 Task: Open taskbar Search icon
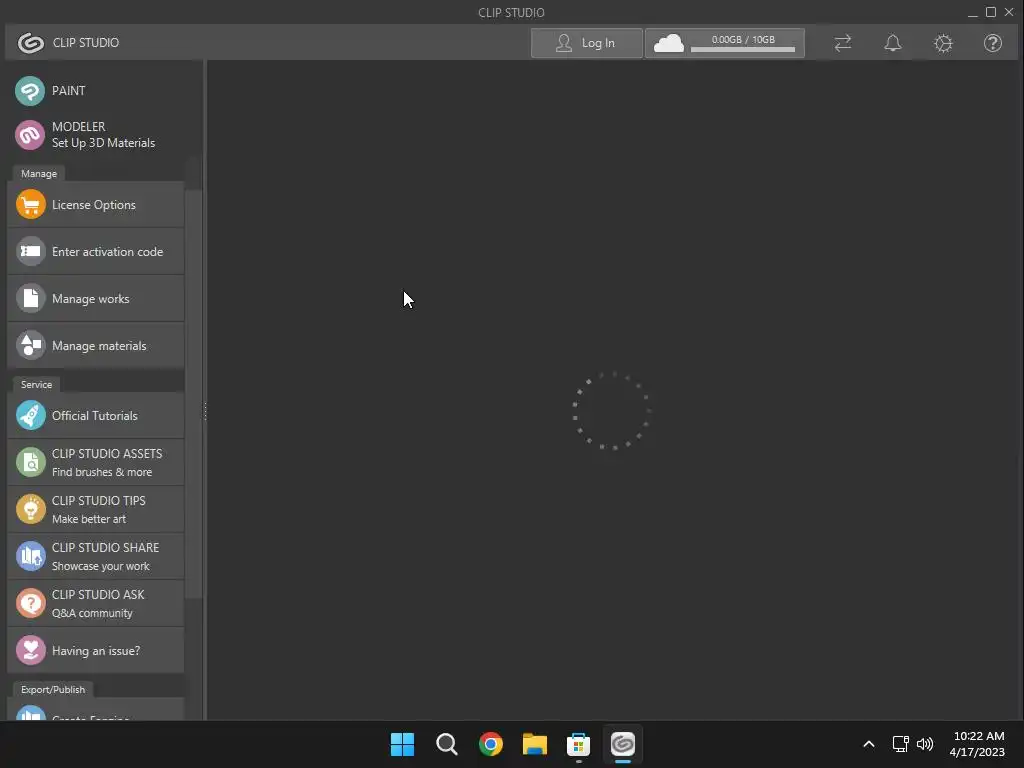[x=447, y=744]
